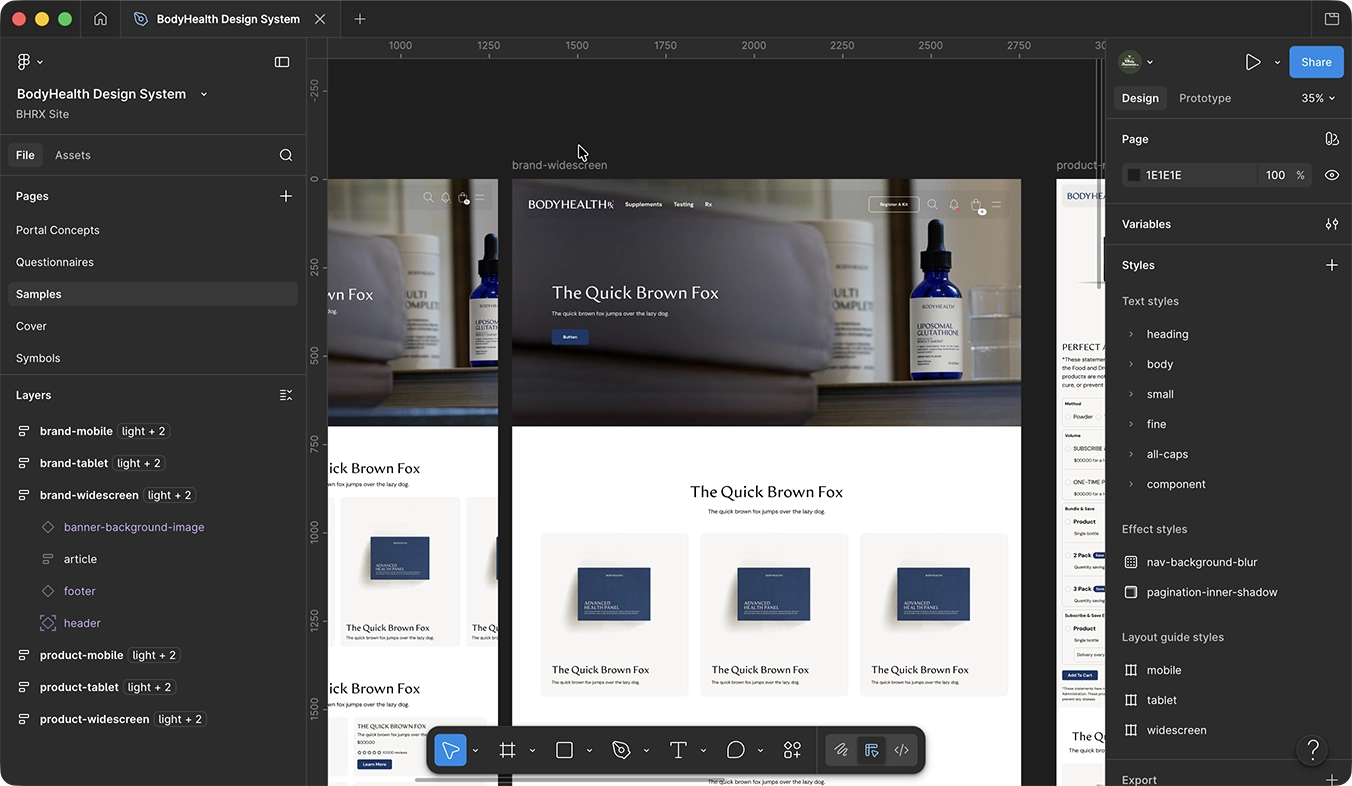Select the Pen tool

point(621,750)
